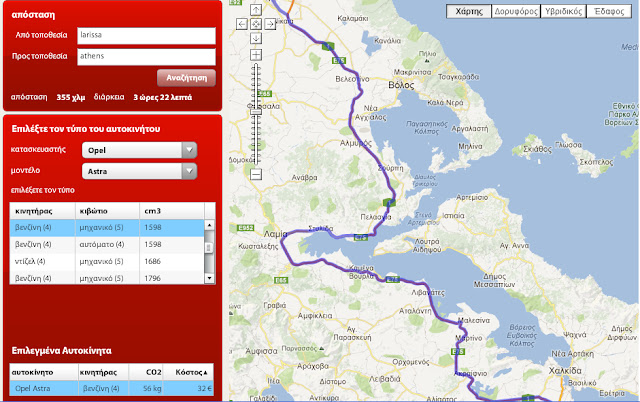Select the βενζίνη (4) 1796 row
640x402 pixels.
pos(107,278)
